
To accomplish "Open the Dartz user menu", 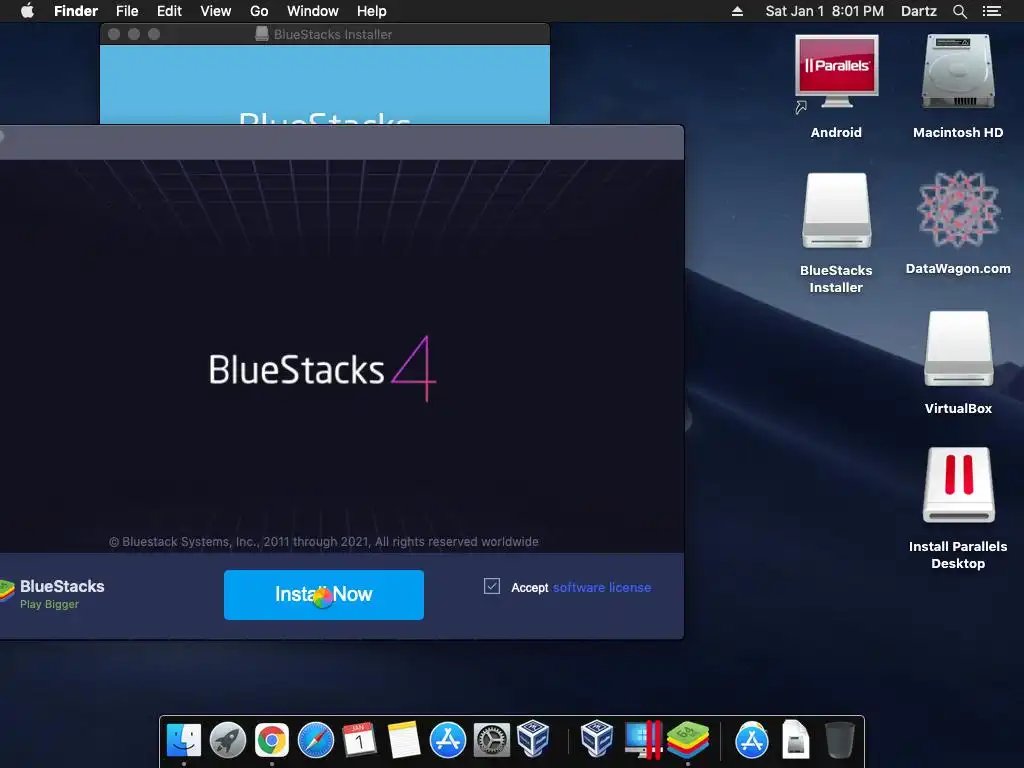I will coord(919,11).
